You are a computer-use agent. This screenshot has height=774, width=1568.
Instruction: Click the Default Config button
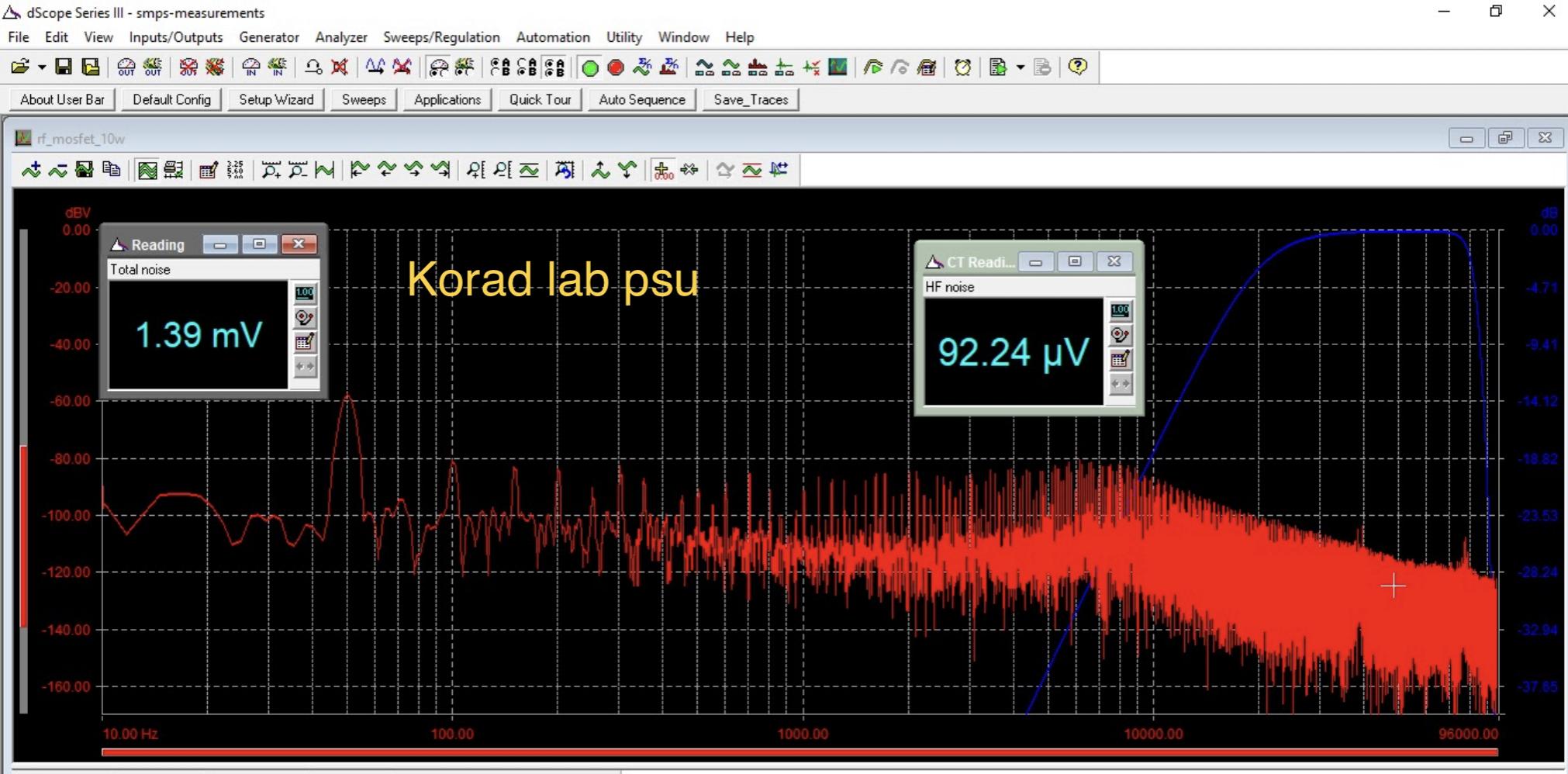[171, 99]
